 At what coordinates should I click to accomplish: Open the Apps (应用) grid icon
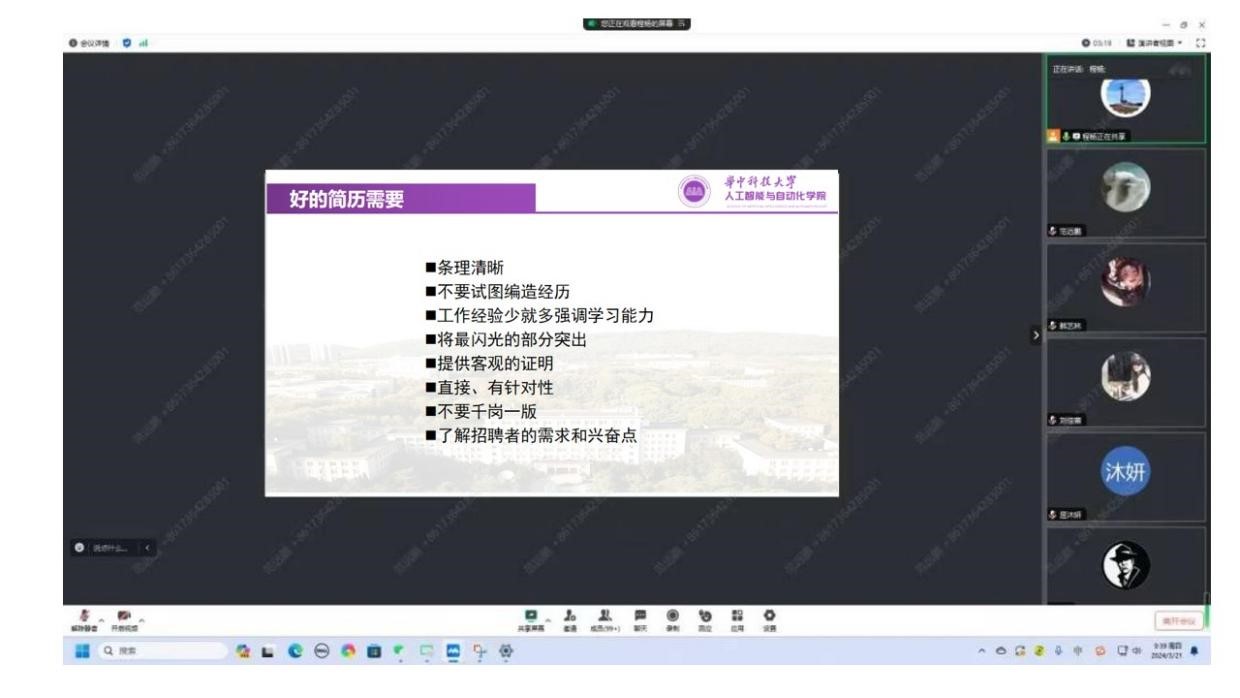pos(740,615)
